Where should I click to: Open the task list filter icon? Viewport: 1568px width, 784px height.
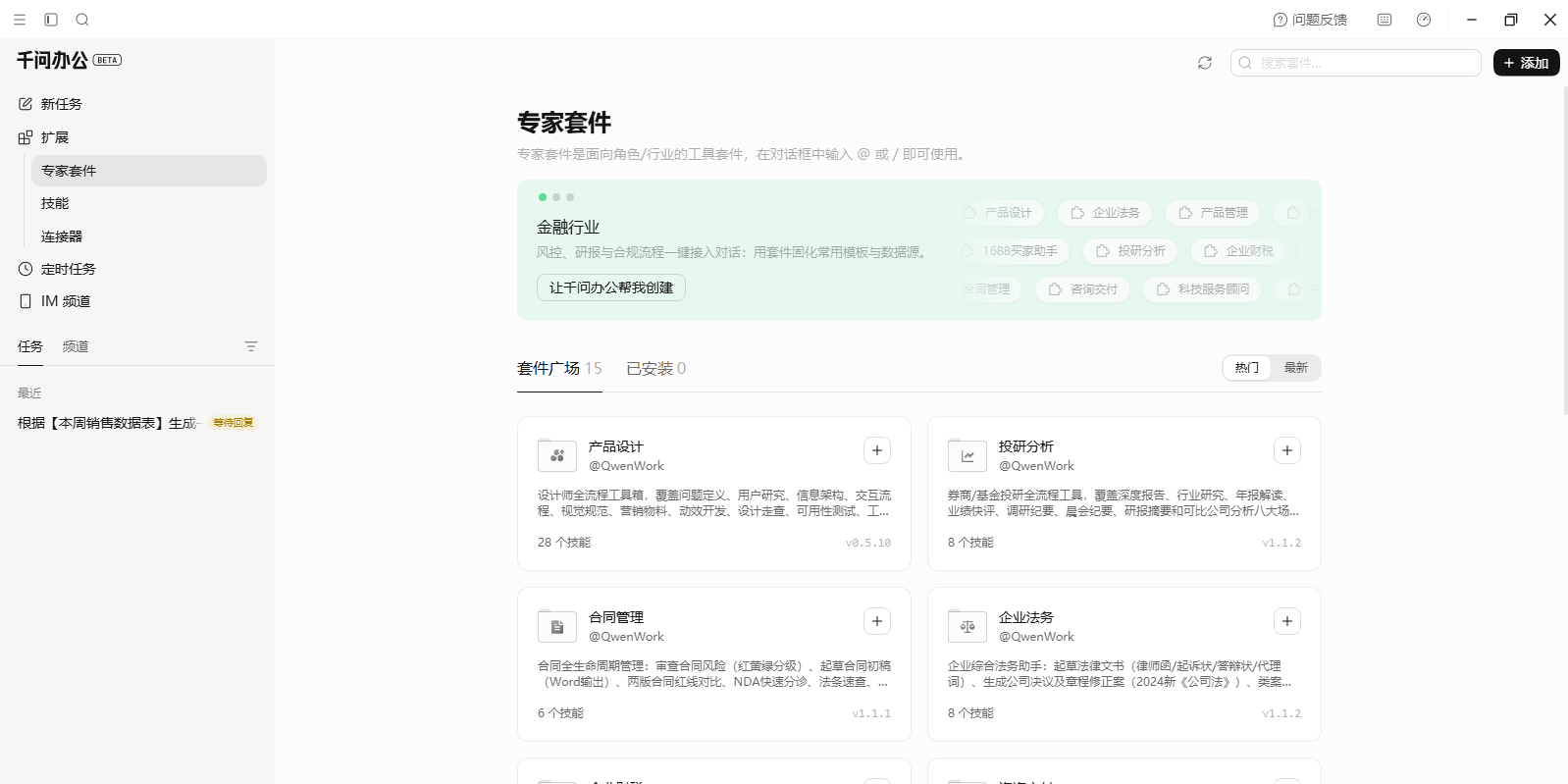251,346
